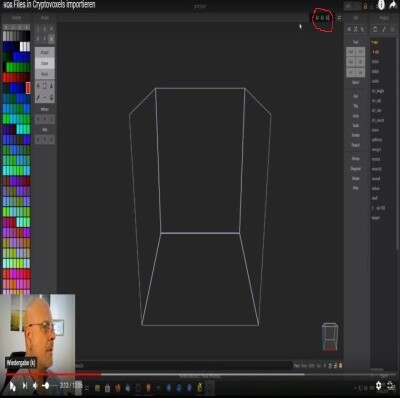Choose the box select tool
The image size is (400, 398).
point(45,86)
